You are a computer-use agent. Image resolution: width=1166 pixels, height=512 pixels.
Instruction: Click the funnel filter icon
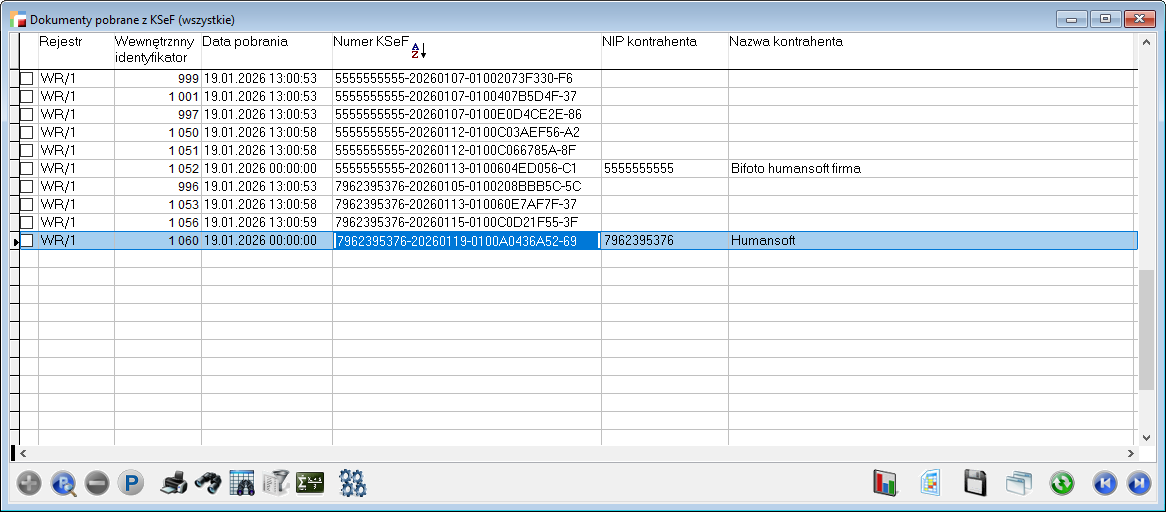(x=276, y=483)
